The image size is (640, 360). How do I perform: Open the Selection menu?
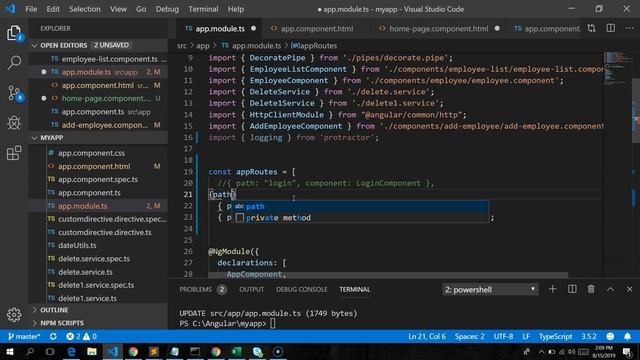(84, 9)
